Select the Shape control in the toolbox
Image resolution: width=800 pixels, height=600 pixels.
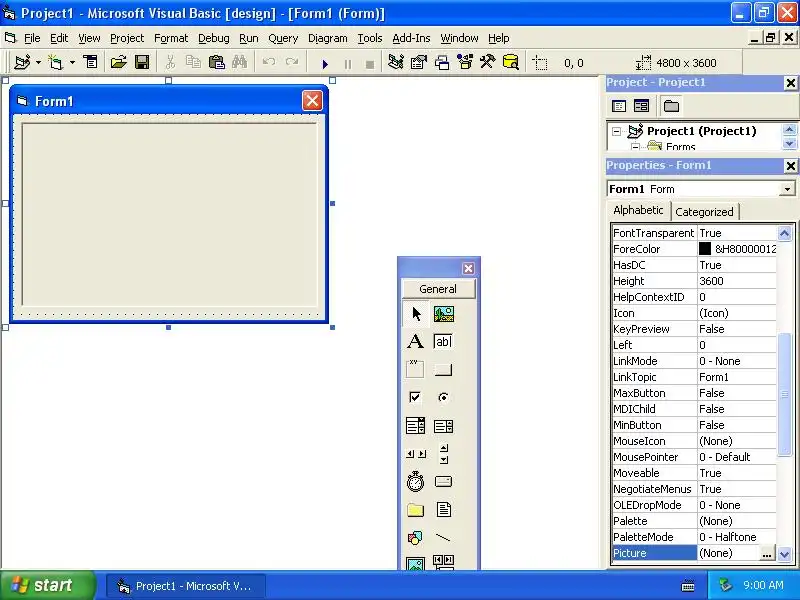[x=416, y=537]
